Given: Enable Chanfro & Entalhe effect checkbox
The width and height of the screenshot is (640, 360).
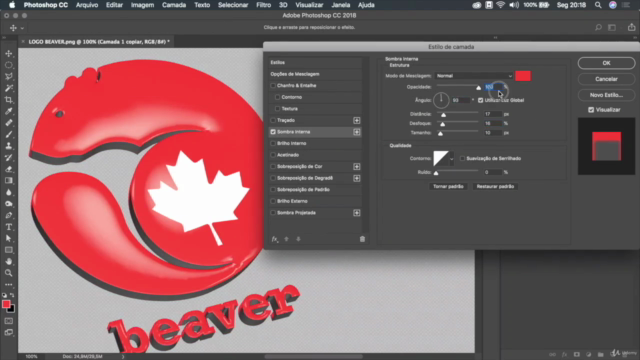Looking at the screenshot, I should click(x=273, y=86).
